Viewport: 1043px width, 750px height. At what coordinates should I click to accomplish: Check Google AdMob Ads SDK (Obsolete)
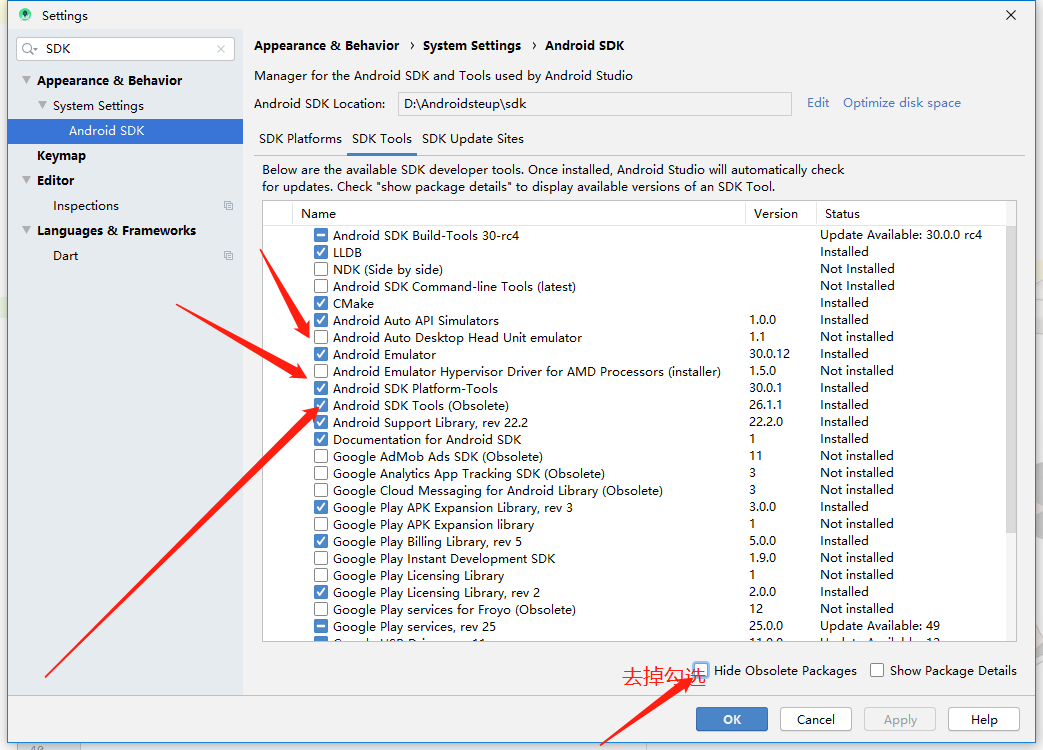(x=321, y=456)
